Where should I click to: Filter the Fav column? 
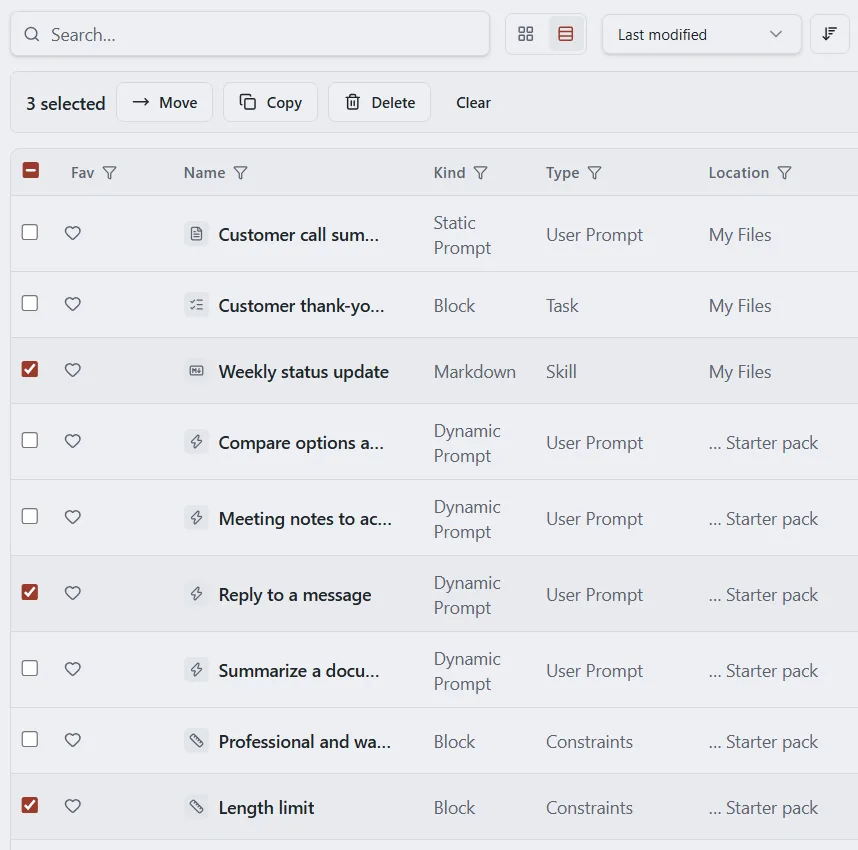(x=109, y=173)
